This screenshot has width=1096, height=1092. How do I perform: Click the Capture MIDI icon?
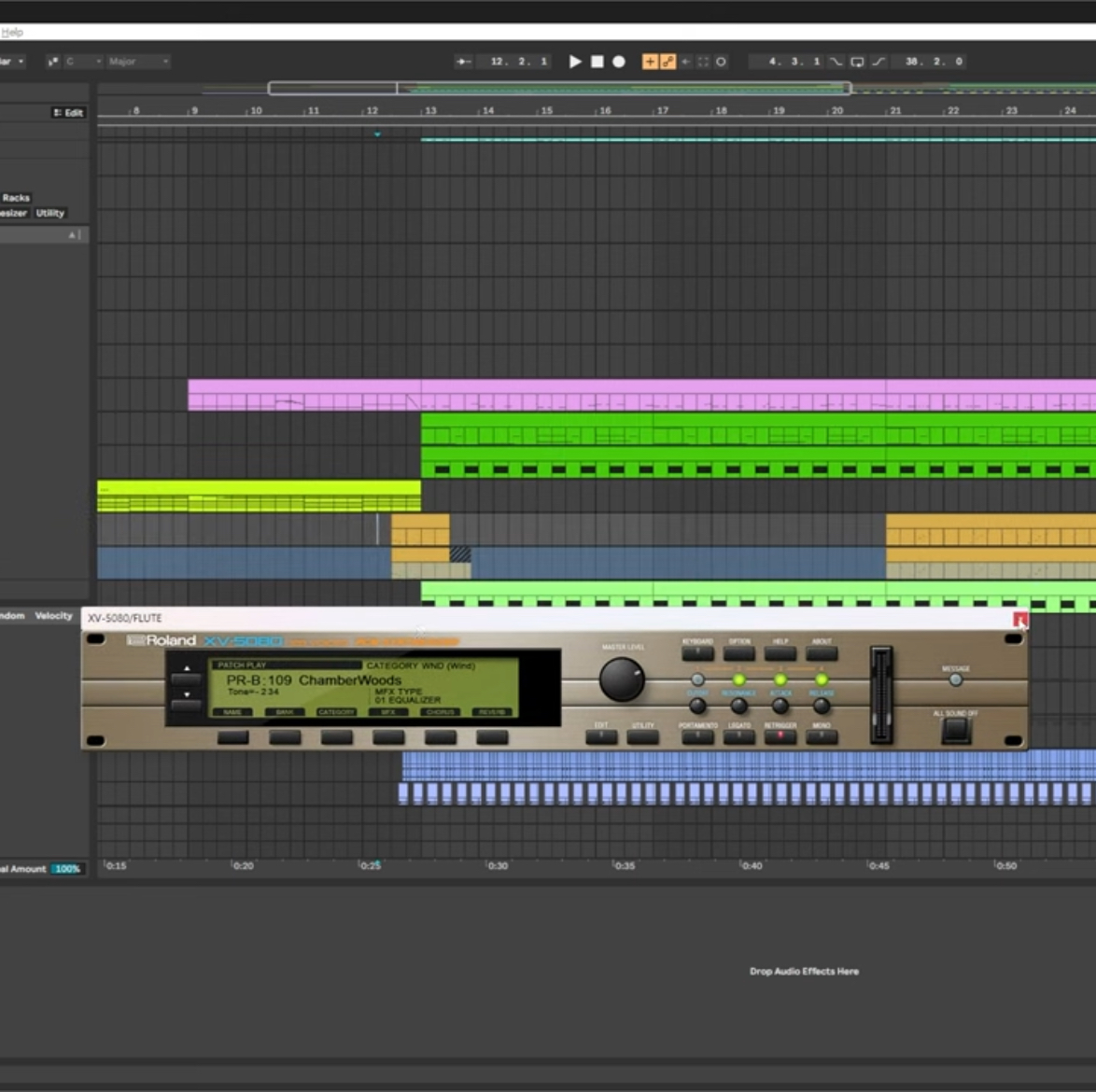pyautogui.click(x=703, y=62)
